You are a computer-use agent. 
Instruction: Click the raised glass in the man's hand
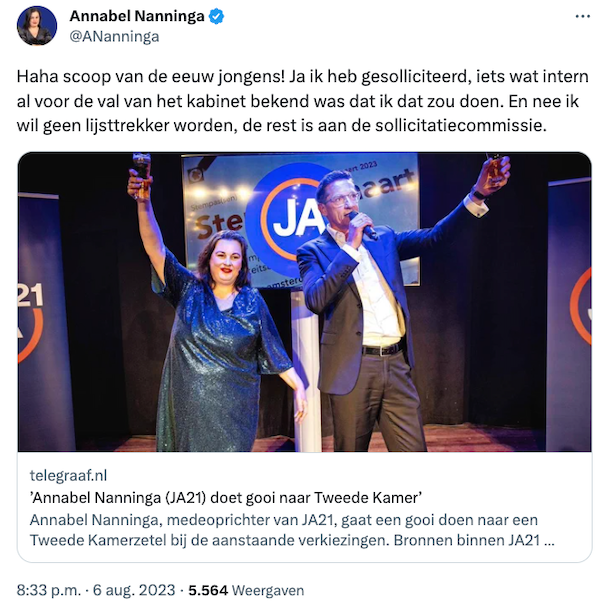[x=496, y=168]
